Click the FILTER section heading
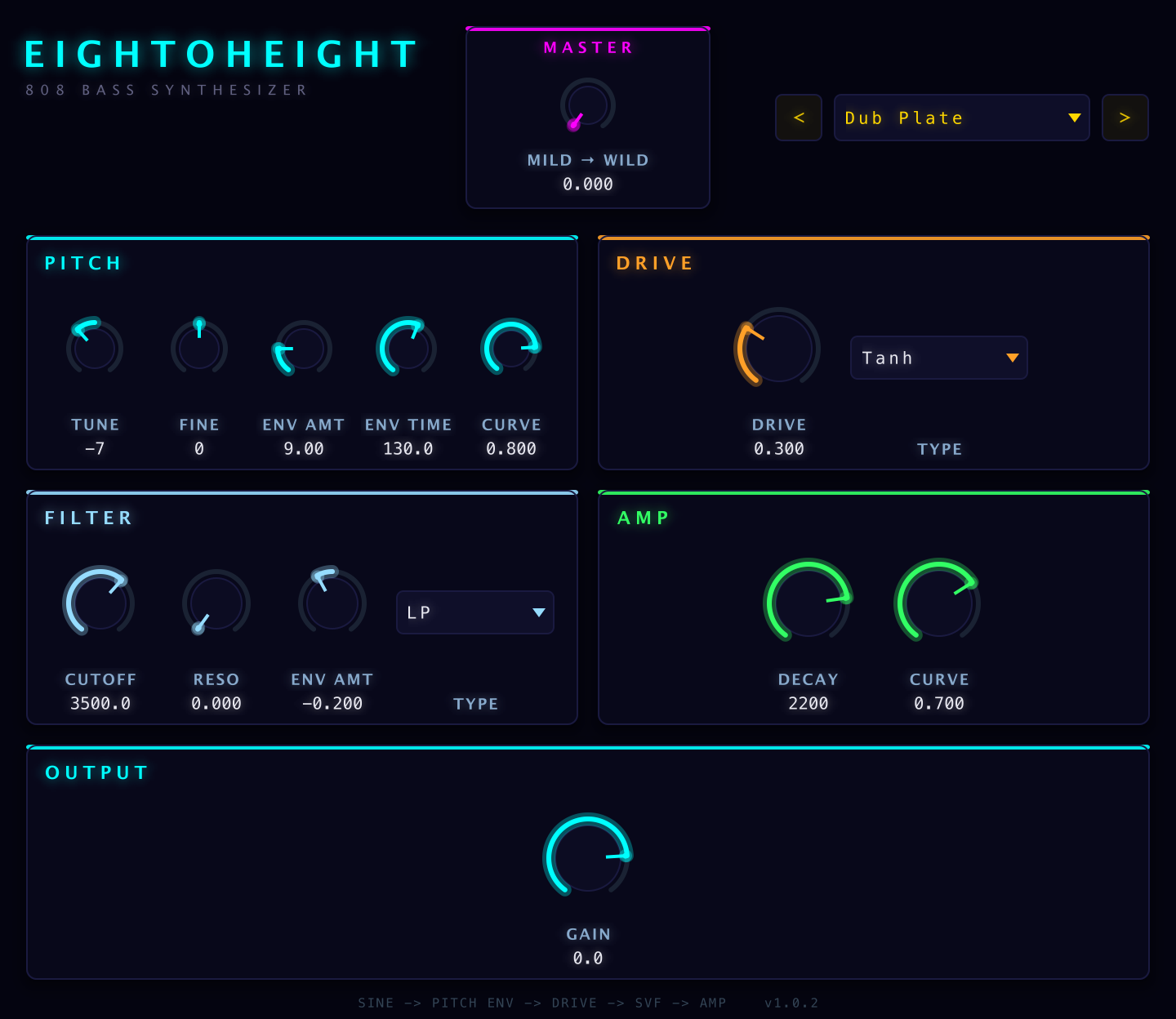The width and height of the screenshot is (1176, 1019). pyautogui.click(x=88, y=518)
